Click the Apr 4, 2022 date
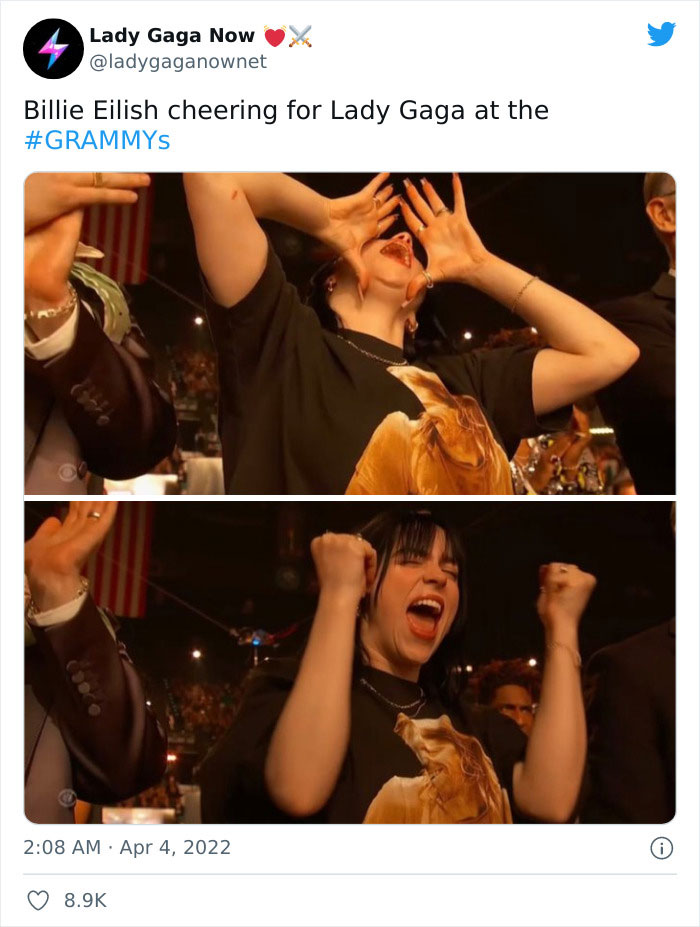This screenshot has width=700, height=927. tap(175, 847)
